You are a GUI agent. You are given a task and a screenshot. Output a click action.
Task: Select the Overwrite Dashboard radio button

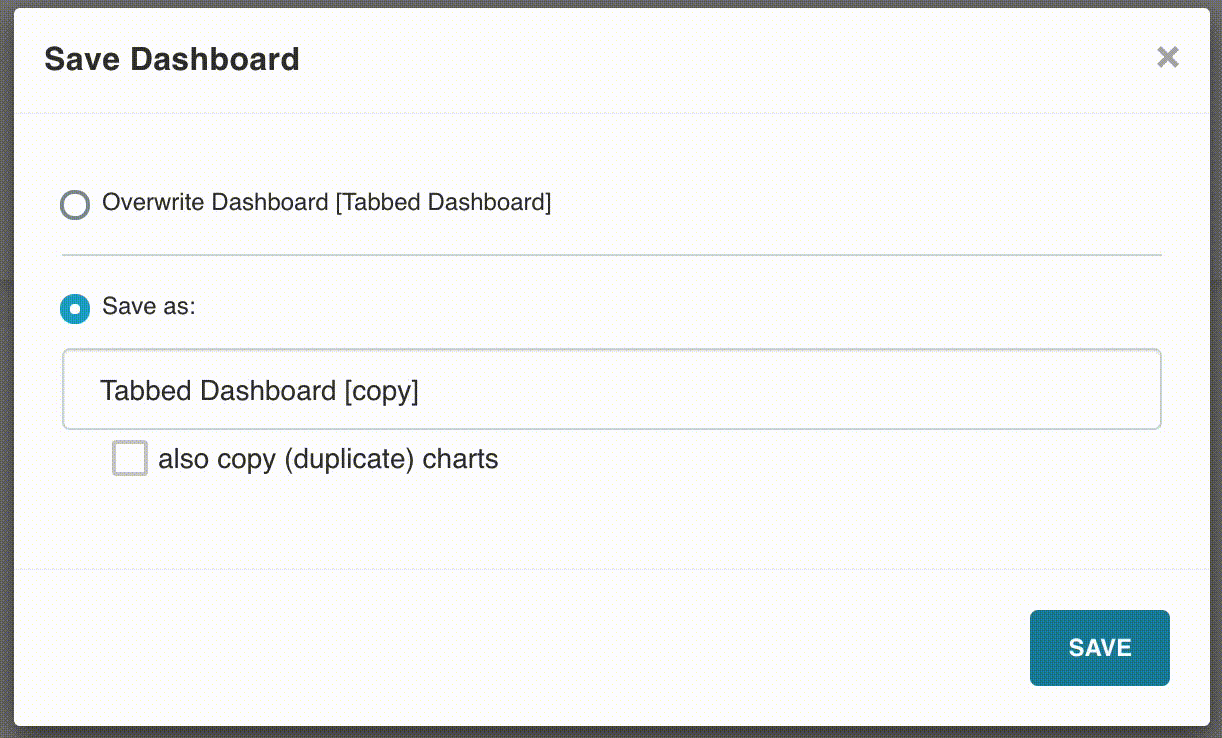click(x=75, y=204)
